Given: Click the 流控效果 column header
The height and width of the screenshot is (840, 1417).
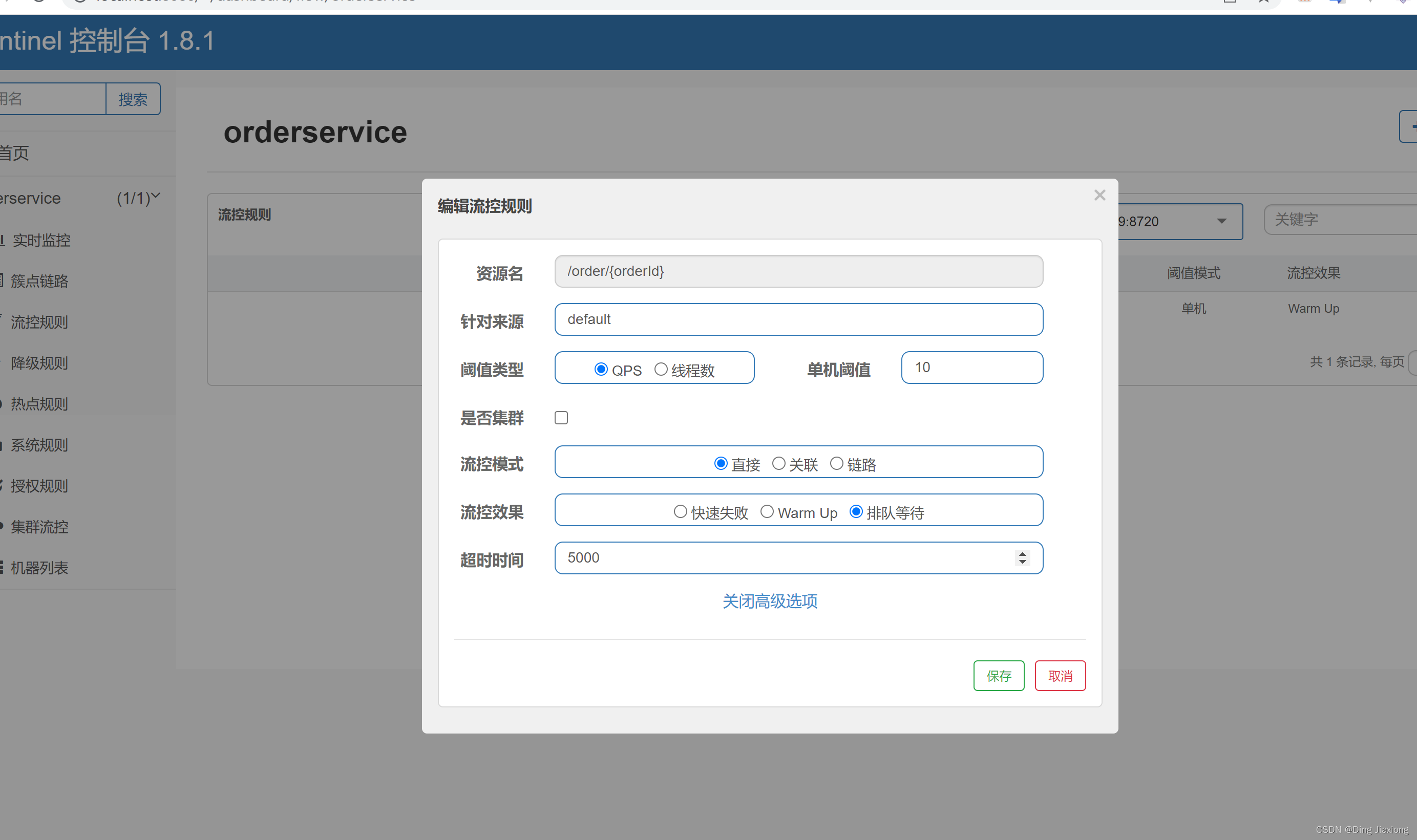Looking at the screenshot, I should click(x=1314, y=273).
